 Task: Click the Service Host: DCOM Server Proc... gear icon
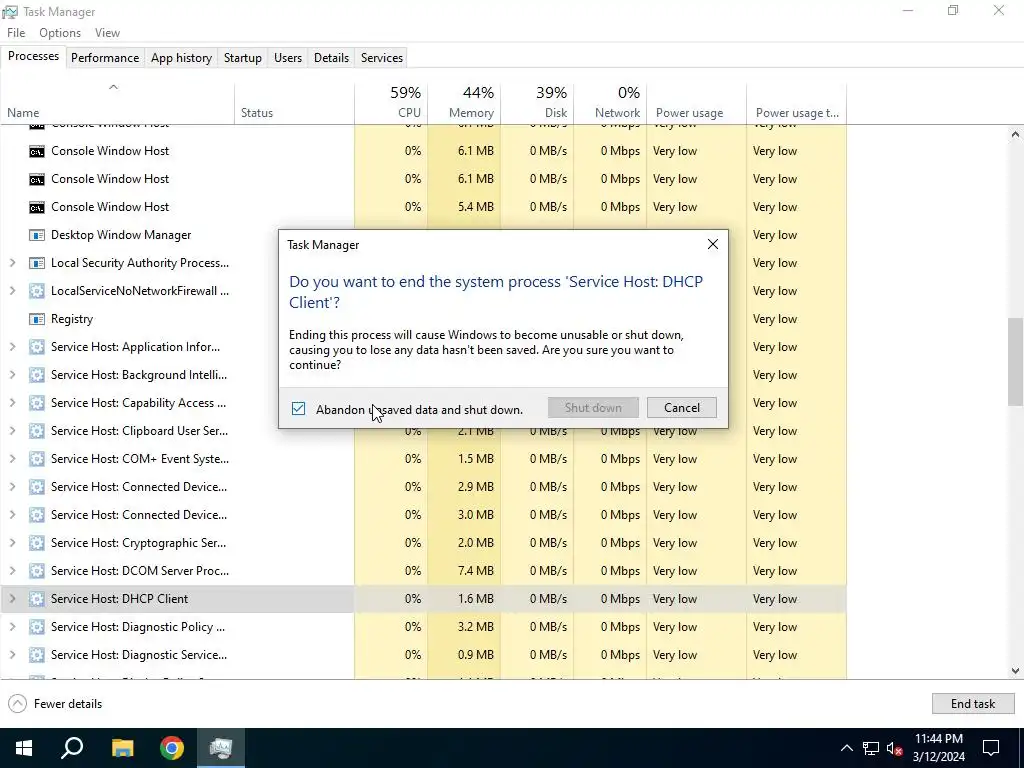click(x=37, y=571)
